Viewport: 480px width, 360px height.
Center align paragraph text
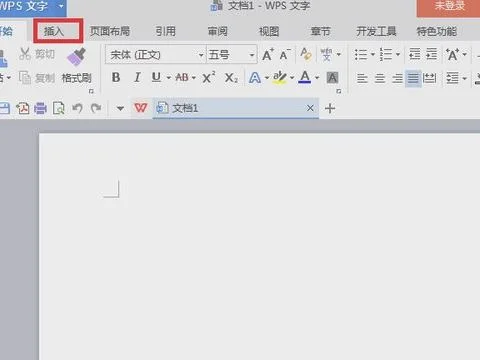click(380, 79)
